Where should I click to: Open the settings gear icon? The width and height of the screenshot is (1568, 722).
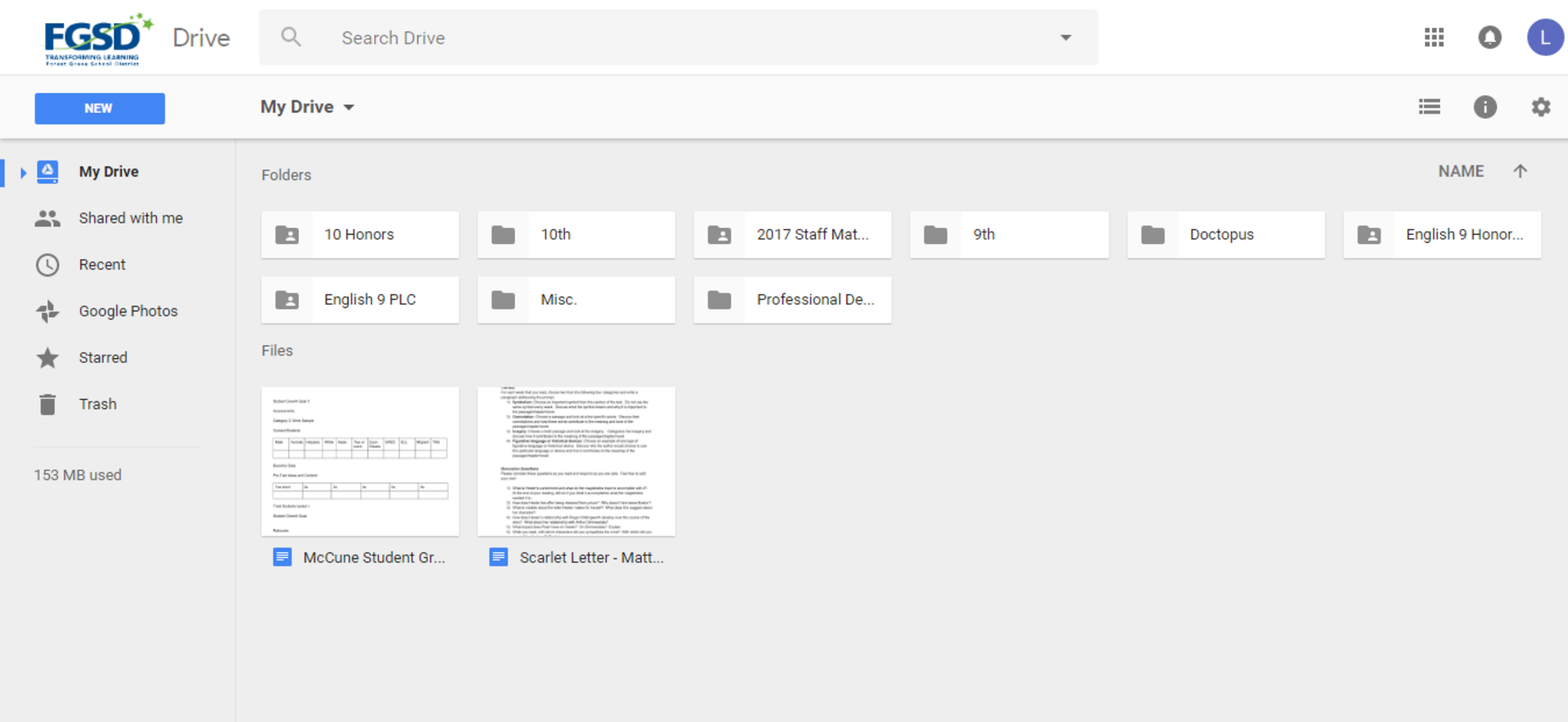[x=1540, y=107]
